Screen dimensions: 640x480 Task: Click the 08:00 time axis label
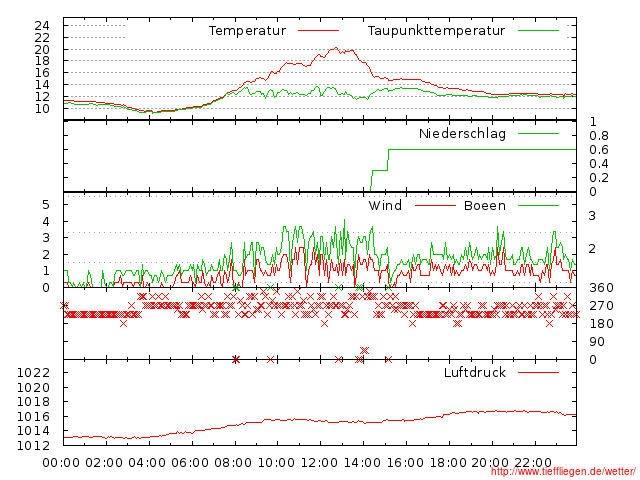point(233,463)
